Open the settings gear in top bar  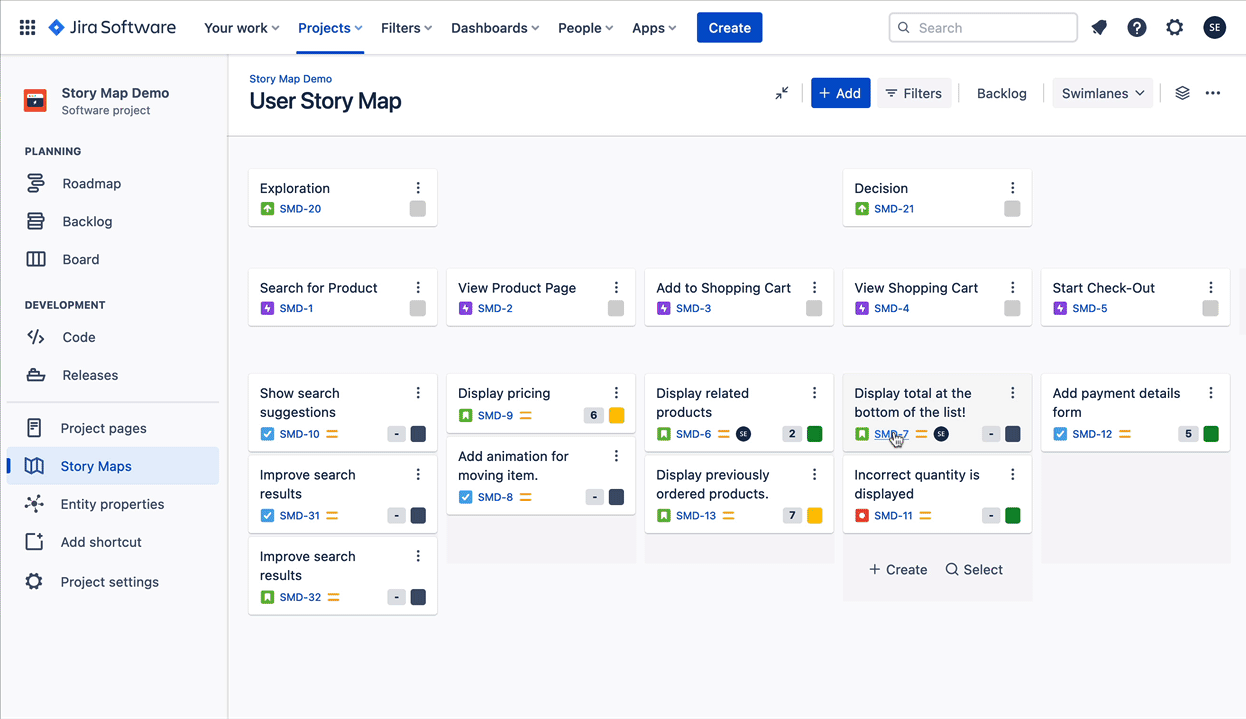[x=1175, y=28]
